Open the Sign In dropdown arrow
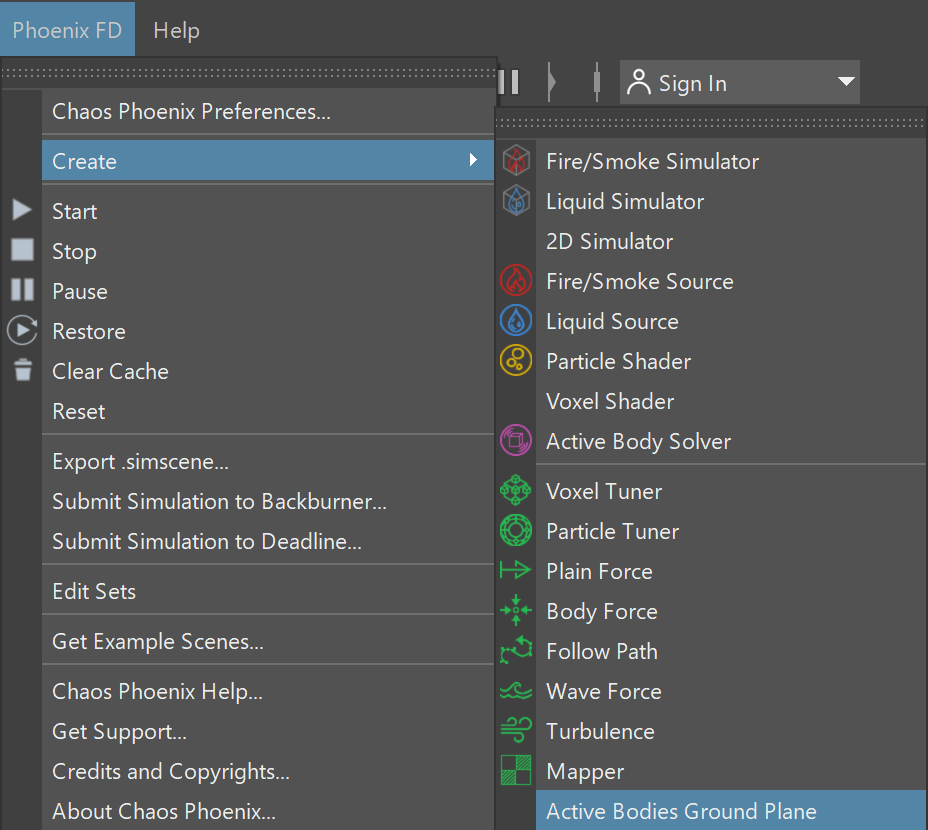Image resolution: width=928 pixels, height=830 pixels. coord(847,82)
